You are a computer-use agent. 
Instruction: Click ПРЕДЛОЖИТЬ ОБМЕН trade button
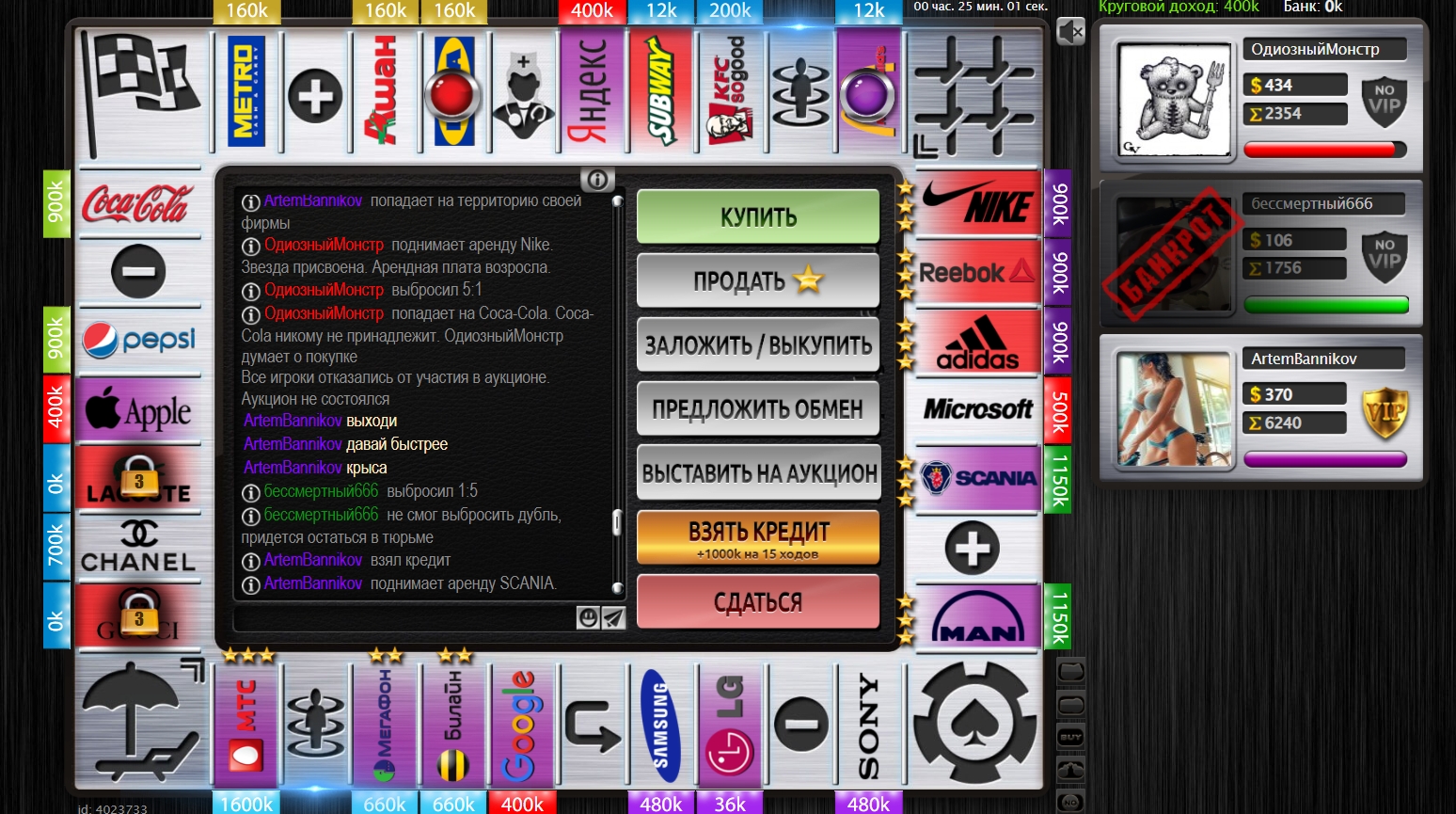tap(758, 408)
